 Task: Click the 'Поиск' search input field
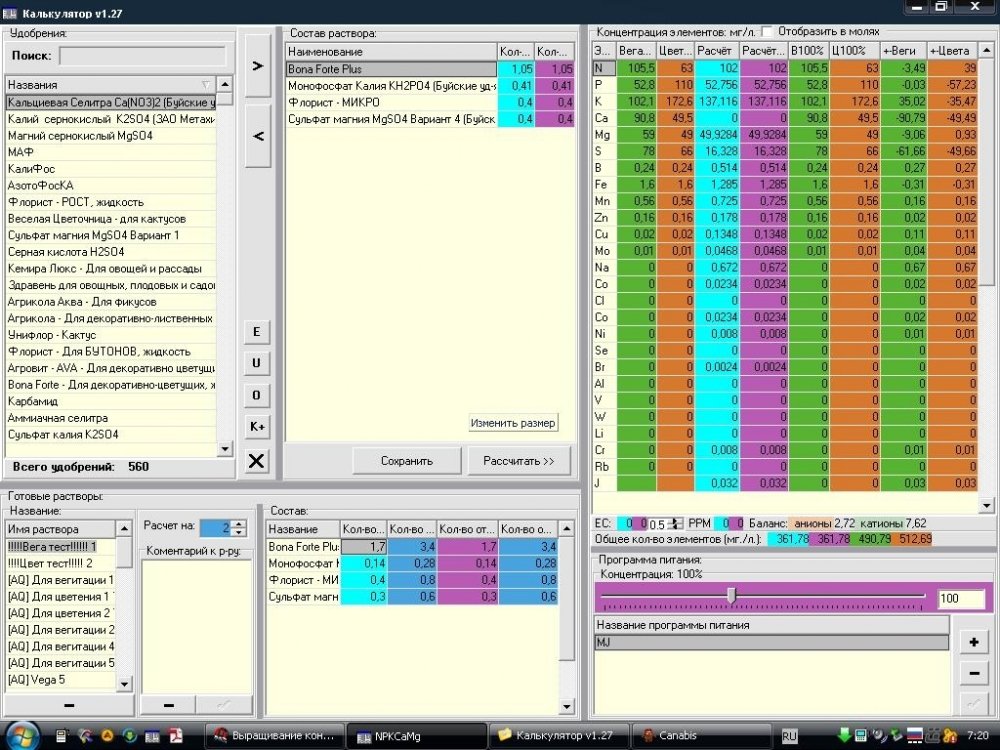pos(142,55)
